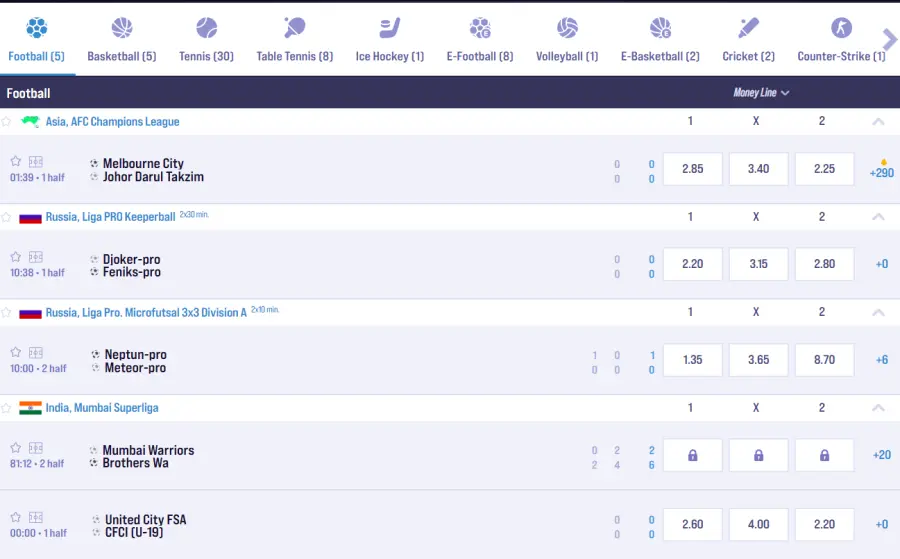Click the AFC Champions League Asia map icon

tap(30, 121)
